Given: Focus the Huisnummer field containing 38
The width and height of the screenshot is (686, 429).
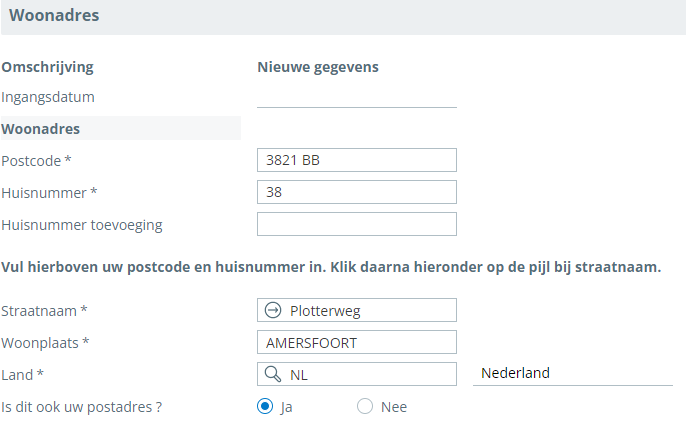Looking at the screenshot, I should pyautogui.click(x=356, y=192).
